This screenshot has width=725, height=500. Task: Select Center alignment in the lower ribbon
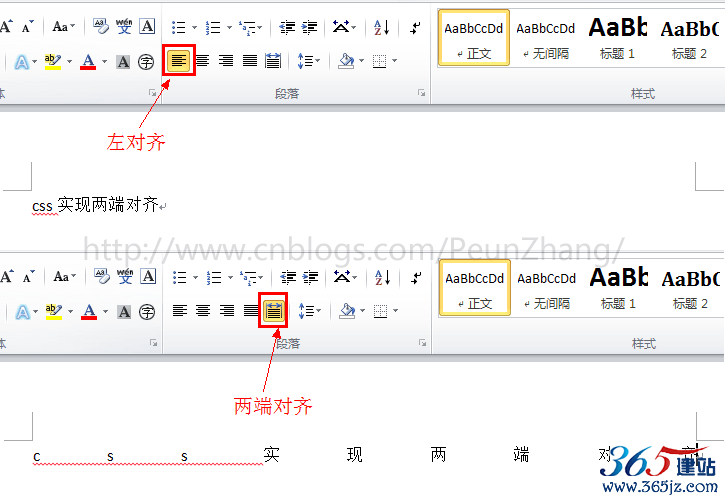coord(203,310)
